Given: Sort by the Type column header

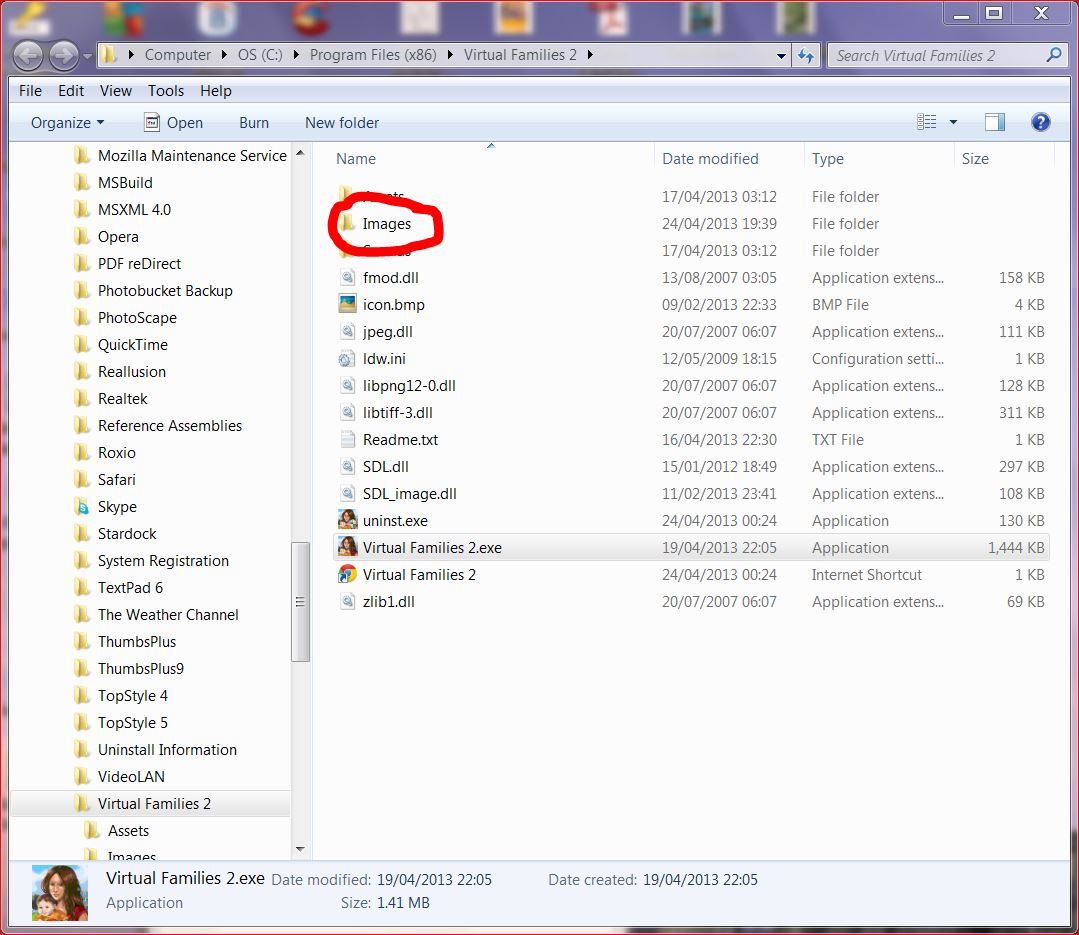Looking at the screenshot, I should point(827,159).
